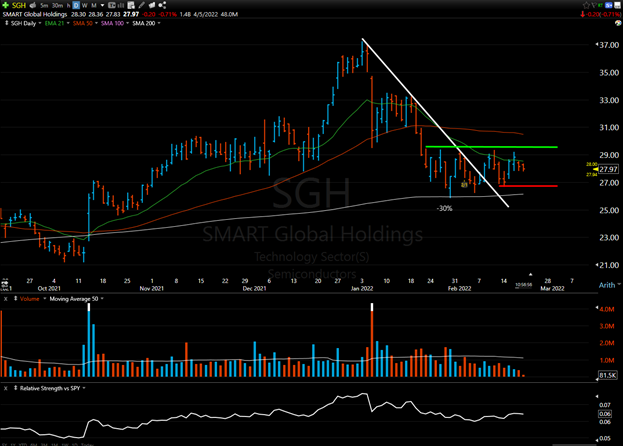Open the more-timeframes dropdown arrow

click(103, 5)
